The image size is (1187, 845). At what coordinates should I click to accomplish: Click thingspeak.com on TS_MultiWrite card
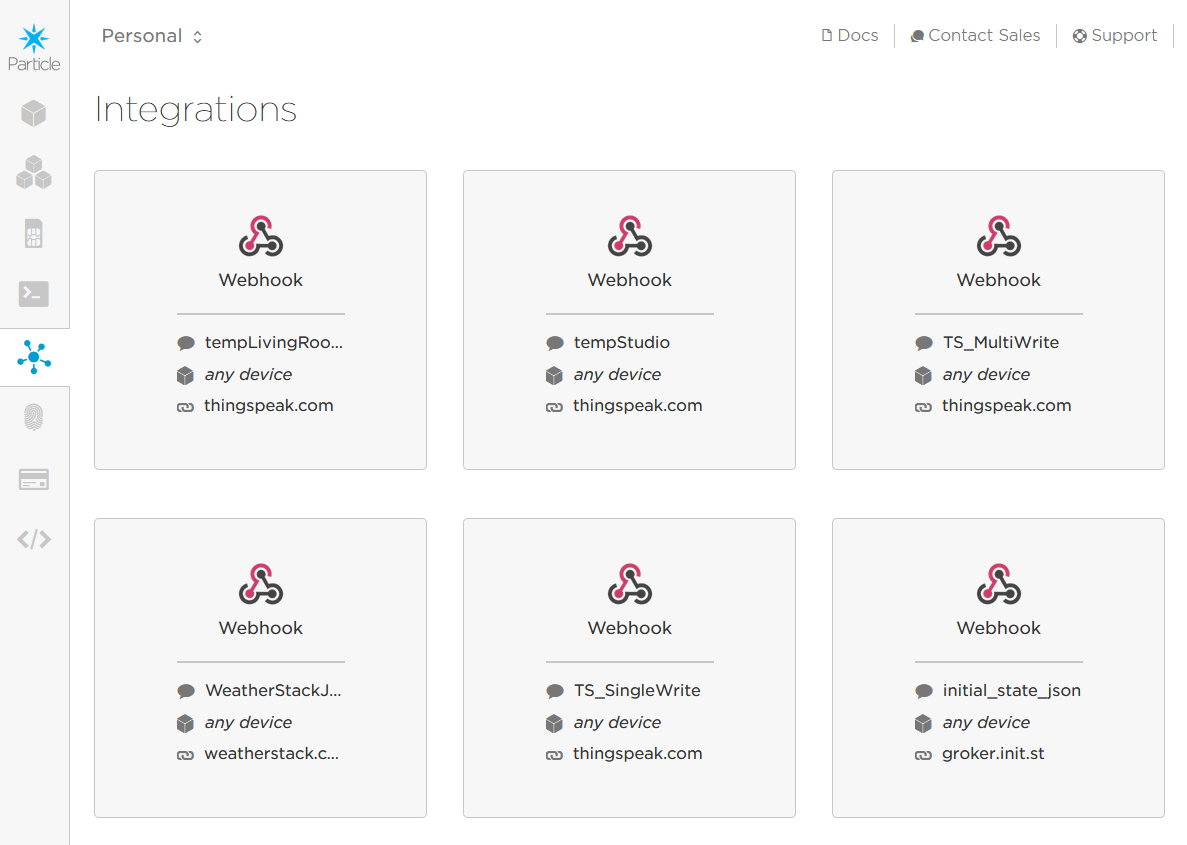1006,406
